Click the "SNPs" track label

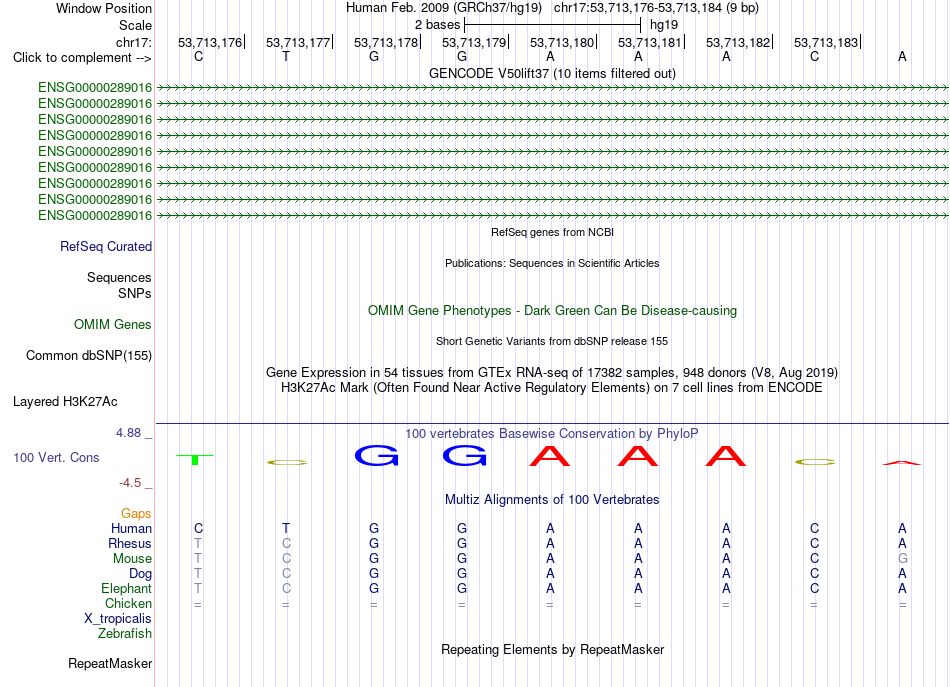pos(135,293)
